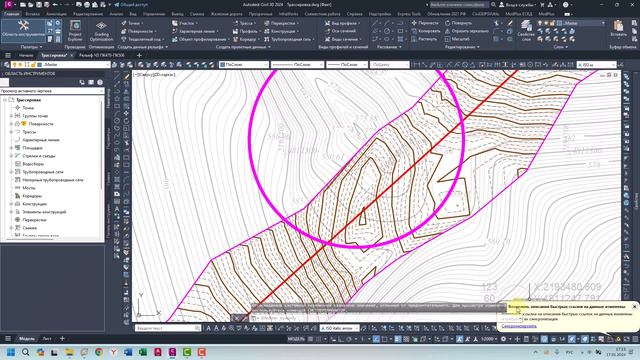Screen dimensions: 640x360
Task: Select the Масштаб (Scale) tool
Action: [457, 39]
